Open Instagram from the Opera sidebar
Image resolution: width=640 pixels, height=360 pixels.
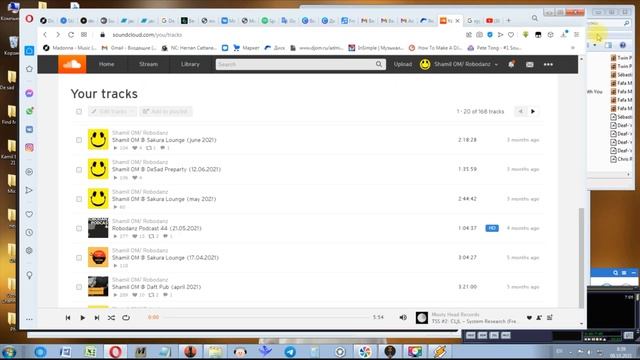[x=29, y=147]
